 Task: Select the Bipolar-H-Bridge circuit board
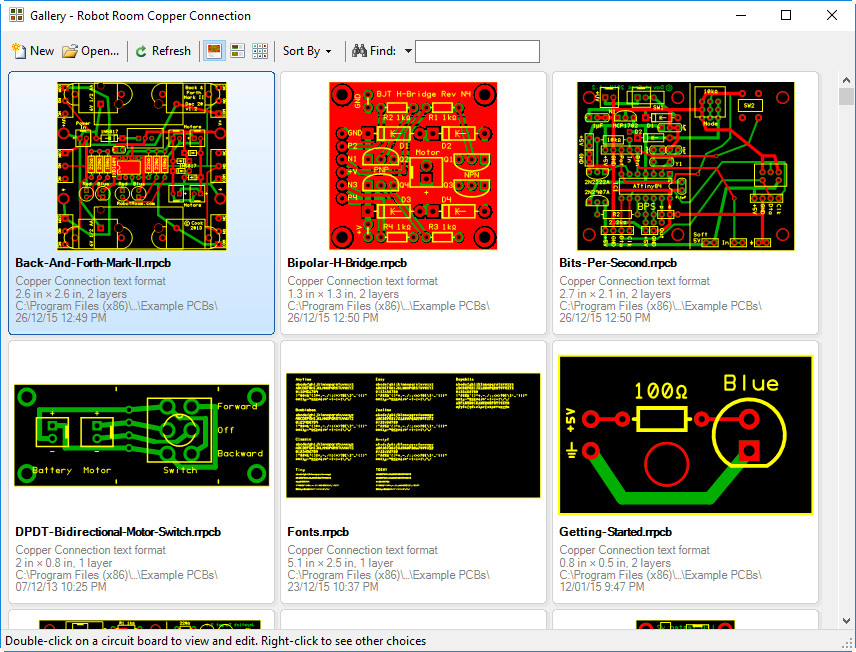(413, 165)
